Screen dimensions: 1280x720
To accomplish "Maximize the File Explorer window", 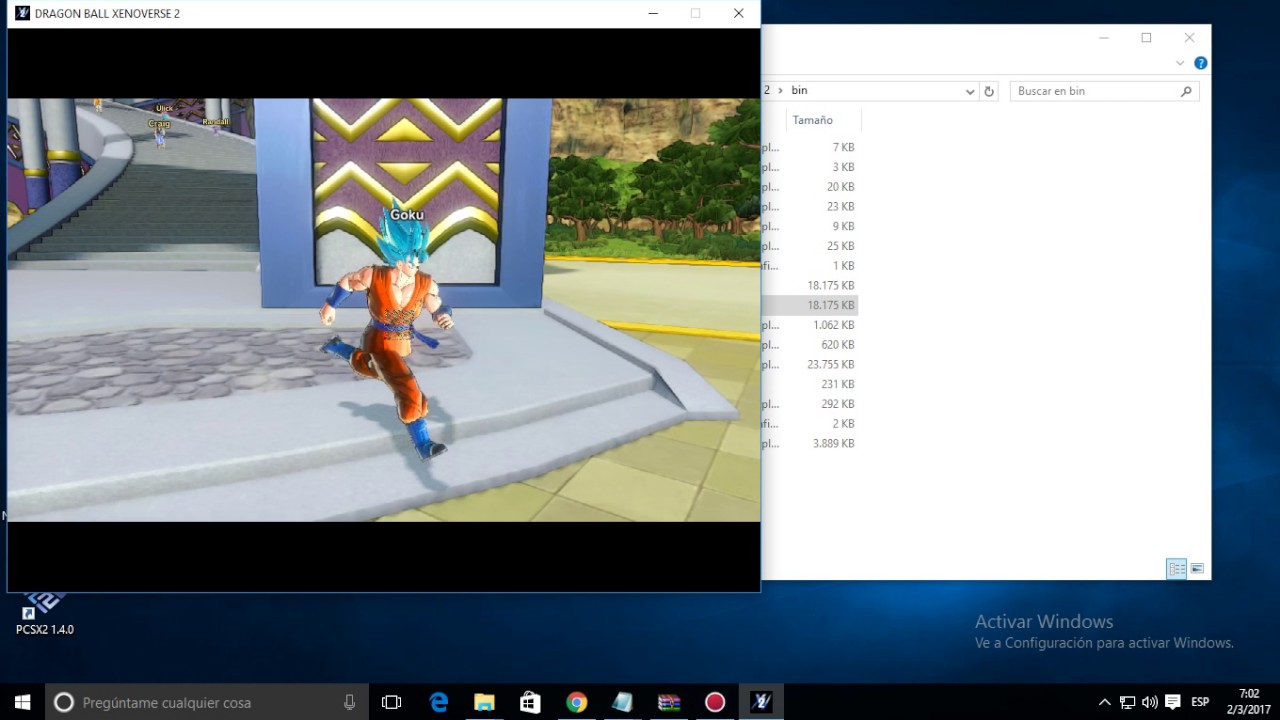I will pos(1146,38).
